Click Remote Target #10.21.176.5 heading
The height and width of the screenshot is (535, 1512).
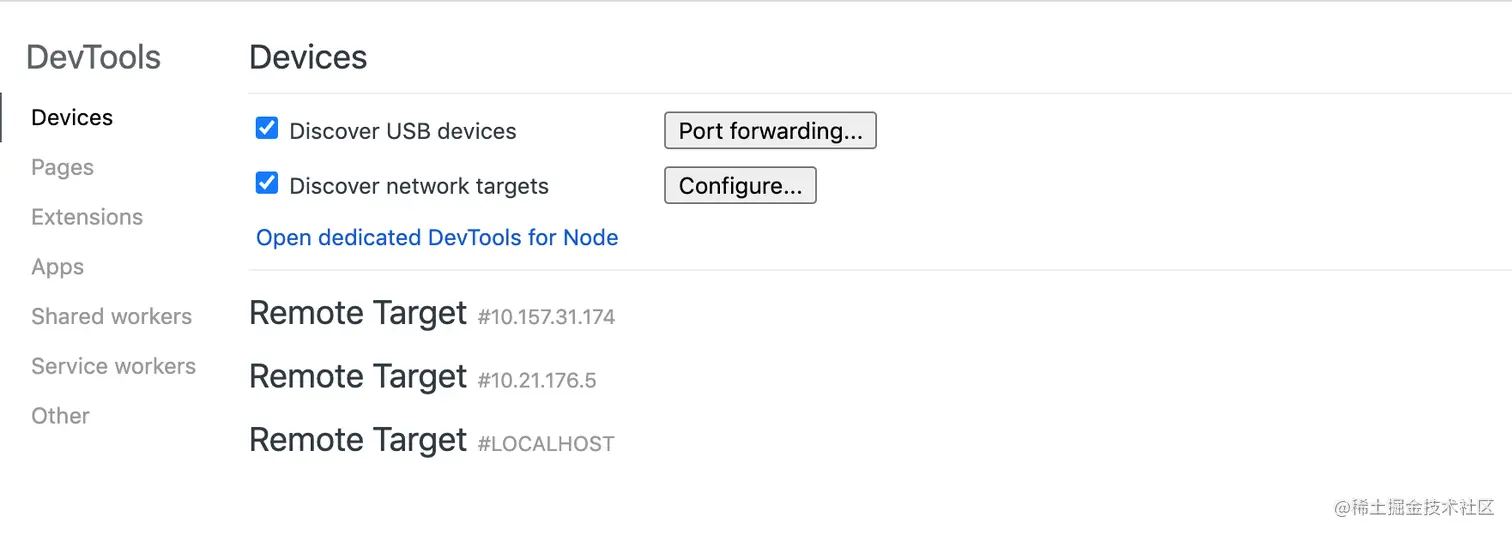point(422,377)
